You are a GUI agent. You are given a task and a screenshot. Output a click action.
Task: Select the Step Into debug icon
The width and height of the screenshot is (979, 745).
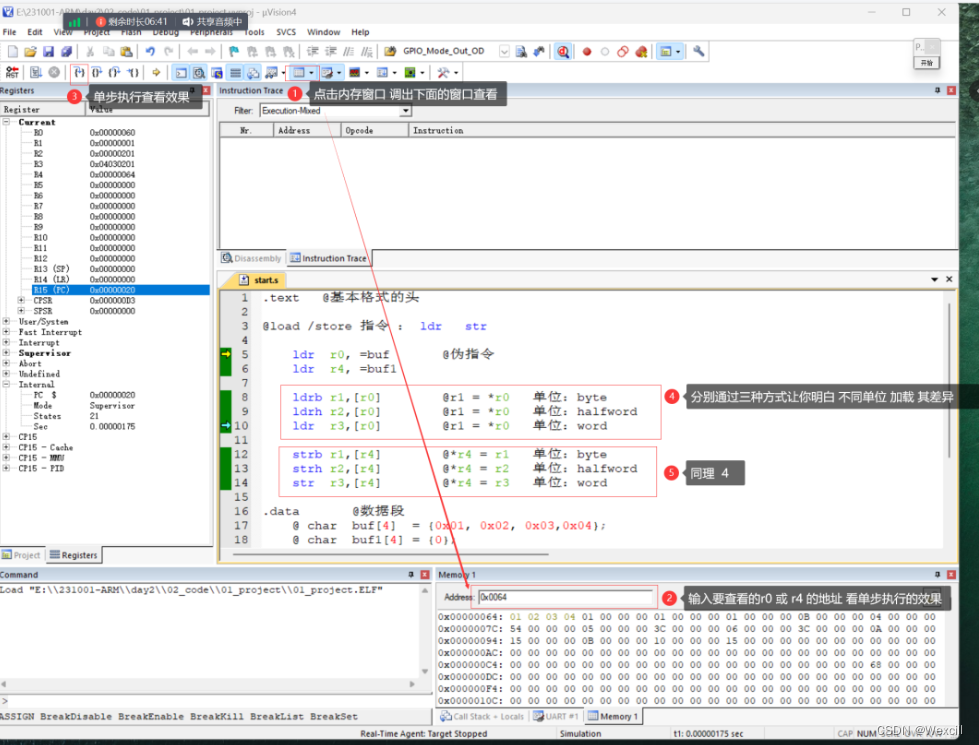tap(78, 72)
